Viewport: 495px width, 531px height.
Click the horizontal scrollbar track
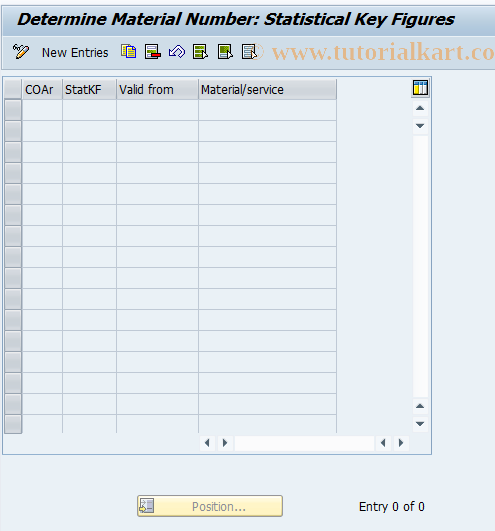pos(304,443)
